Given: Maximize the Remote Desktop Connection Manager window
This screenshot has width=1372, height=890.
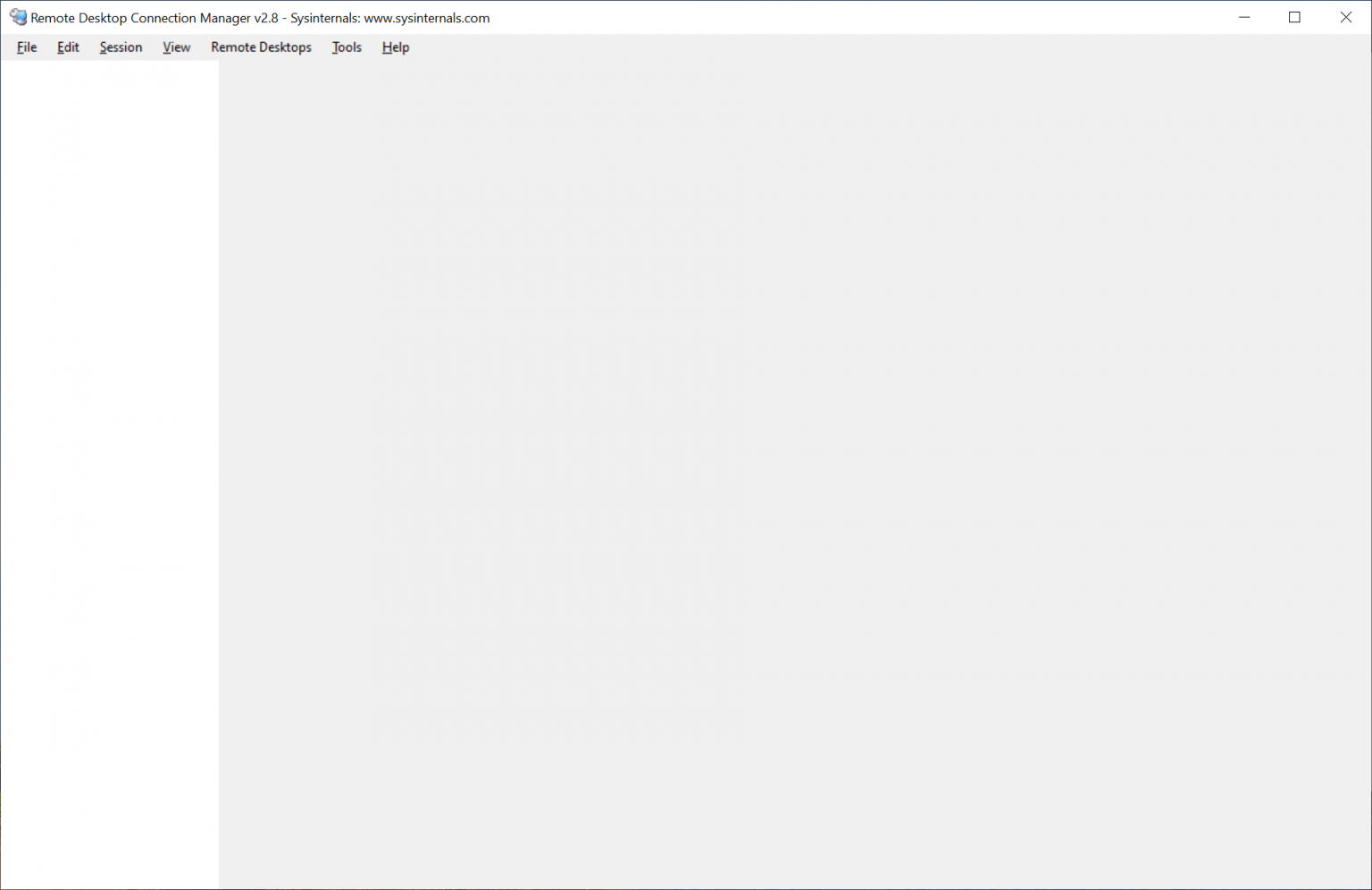Looking at the screenshot, I should coord(1294,18).
